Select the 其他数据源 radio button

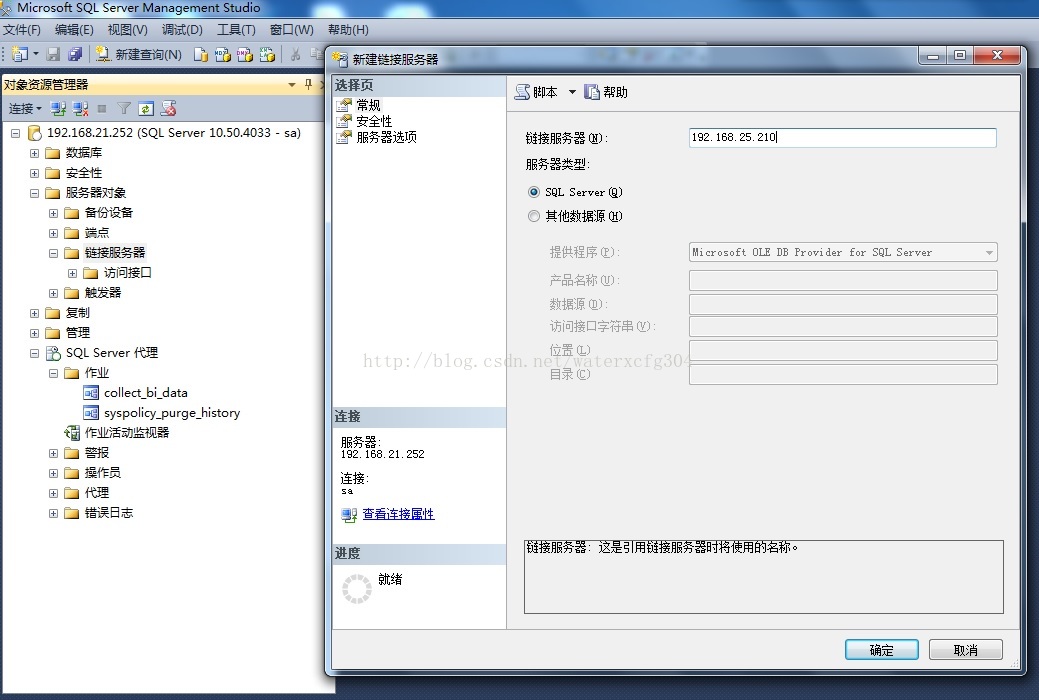pyautogui.click(x=533, y=216)
